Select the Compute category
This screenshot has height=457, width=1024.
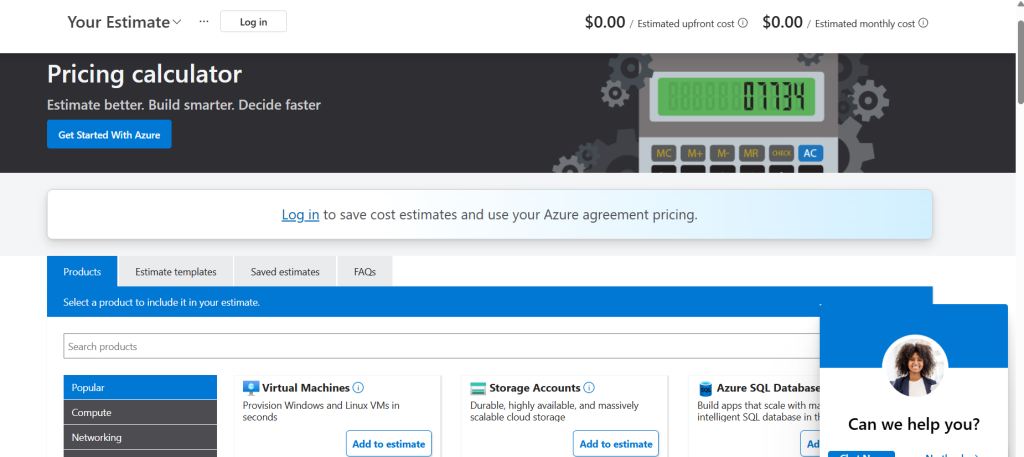[x=140, y=413]
